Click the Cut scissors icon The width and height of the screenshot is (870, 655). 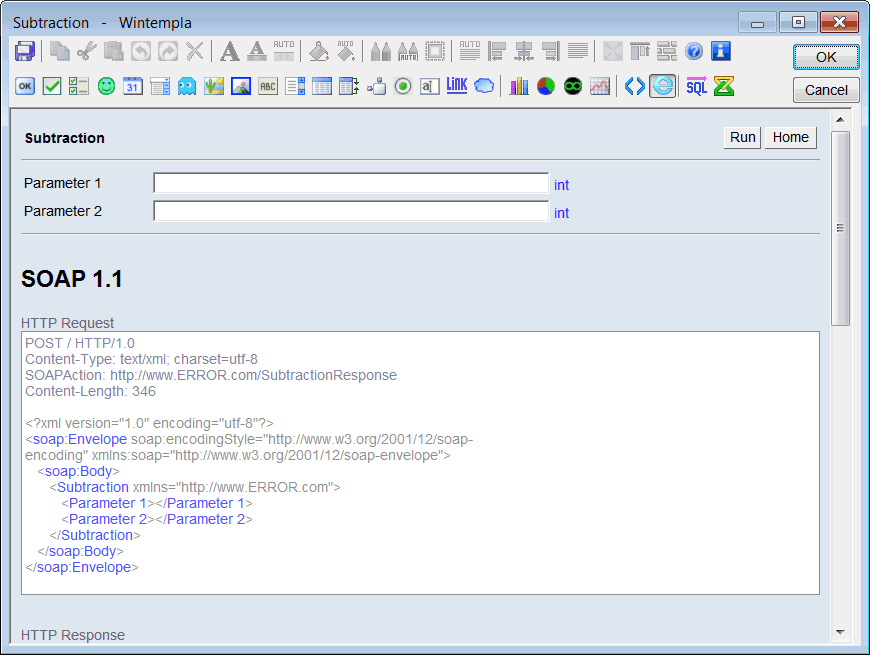click(87, 52)
